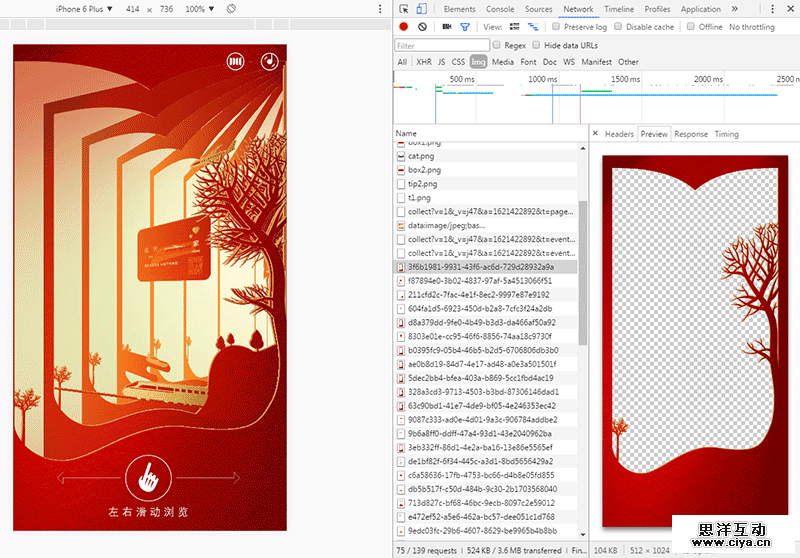Click the rotate device orientation icon

[230, 9]
